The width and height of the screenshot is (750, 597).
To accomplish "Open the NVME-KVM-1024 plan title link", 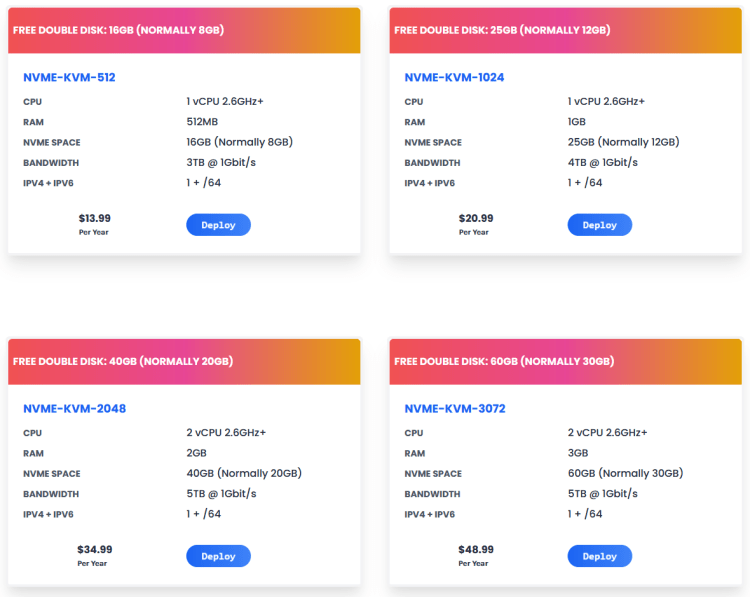I will coord(454,77).
